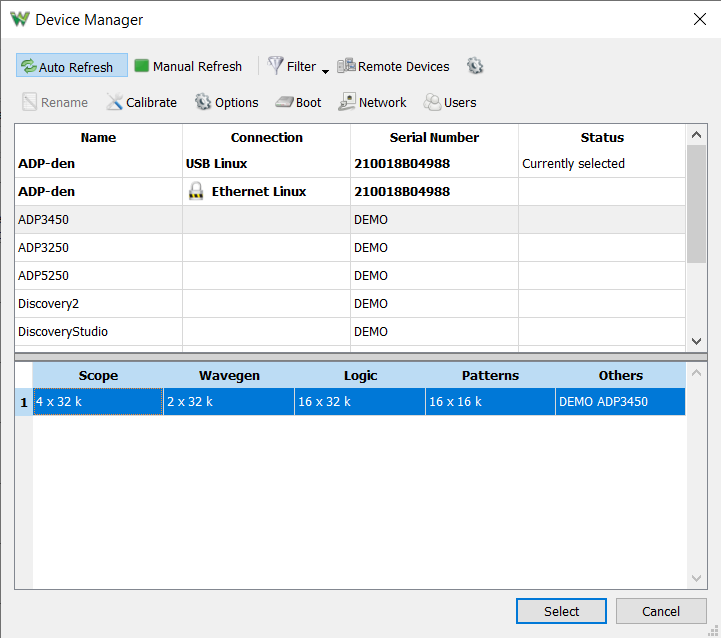Open device Options

pos(226,102)
